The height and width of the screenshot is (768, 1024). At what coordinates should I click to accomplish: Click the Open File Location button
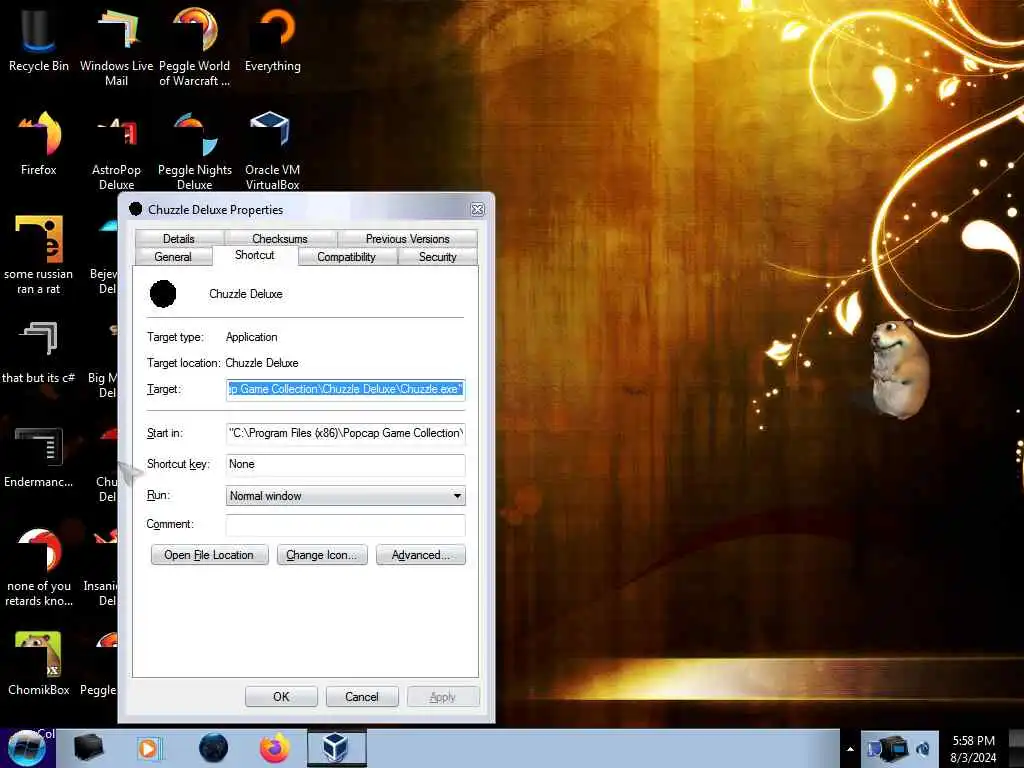210,555
